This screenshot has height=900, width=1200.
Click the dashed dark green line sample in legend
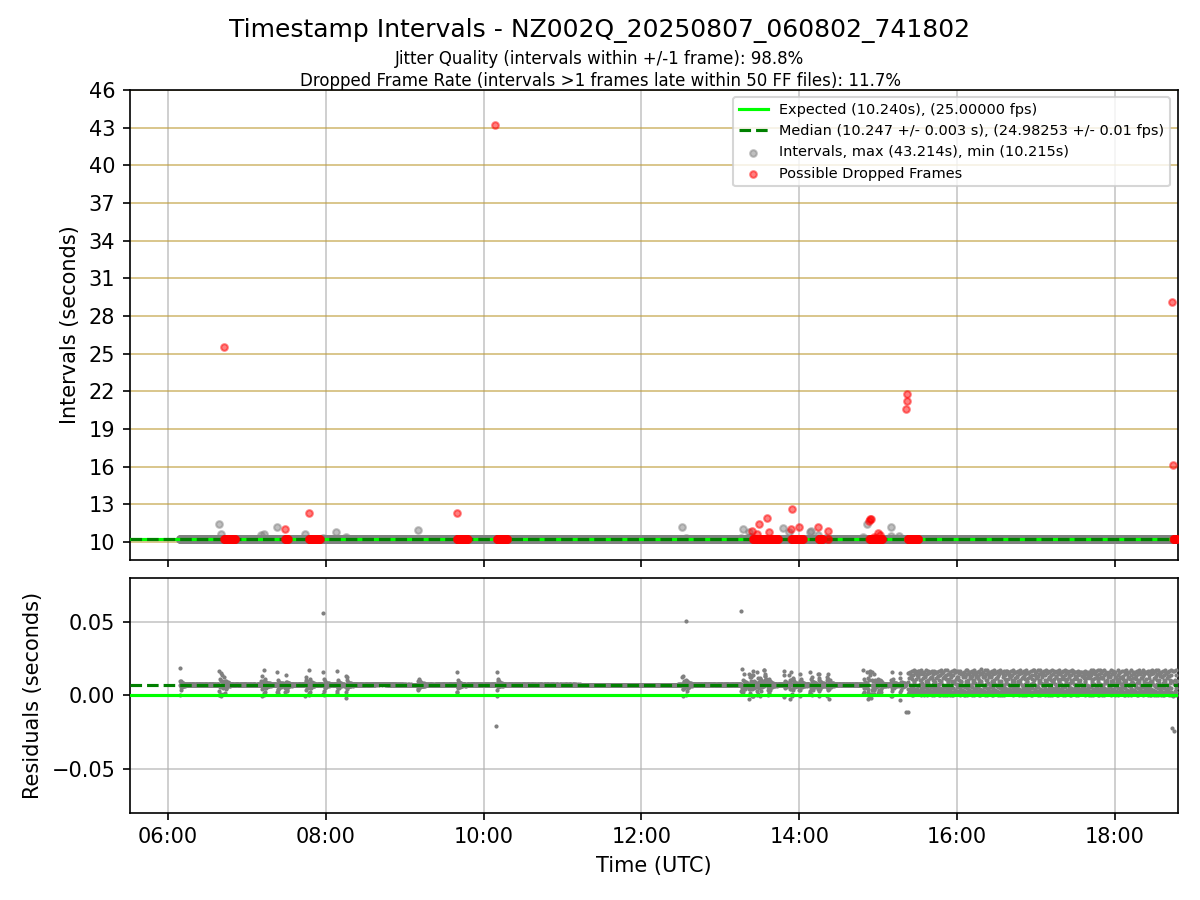[x=754, y=130]
